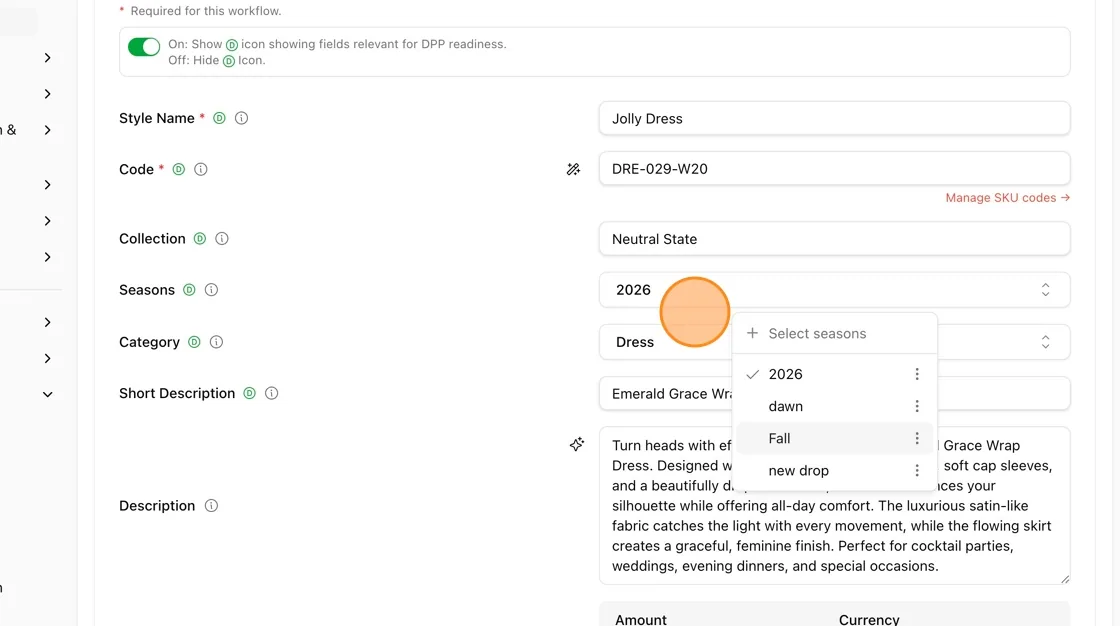
Task: Select the new drop season option
Action: [834, 470]
